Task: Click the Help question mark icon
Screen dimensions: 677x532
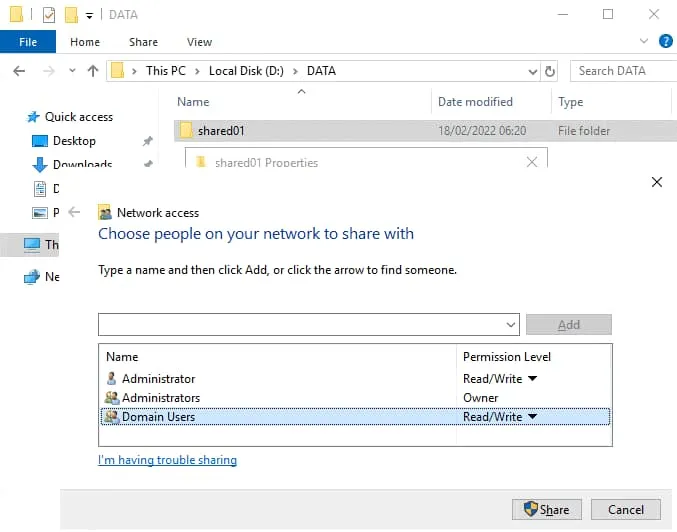Action: 665,41
